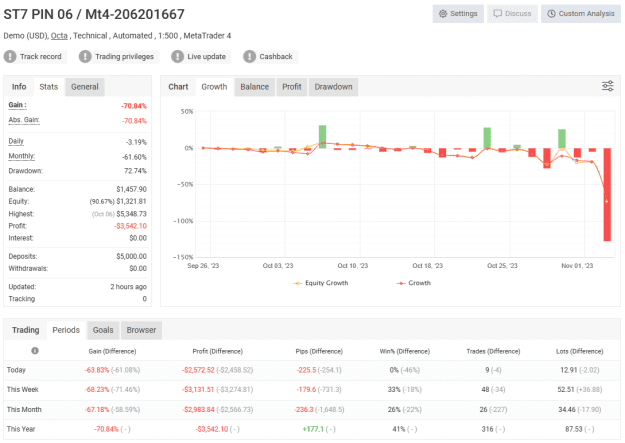Toggle the Growth legend series
The width and height of the screenshot is (625, 443).
(x=414, y=283)
